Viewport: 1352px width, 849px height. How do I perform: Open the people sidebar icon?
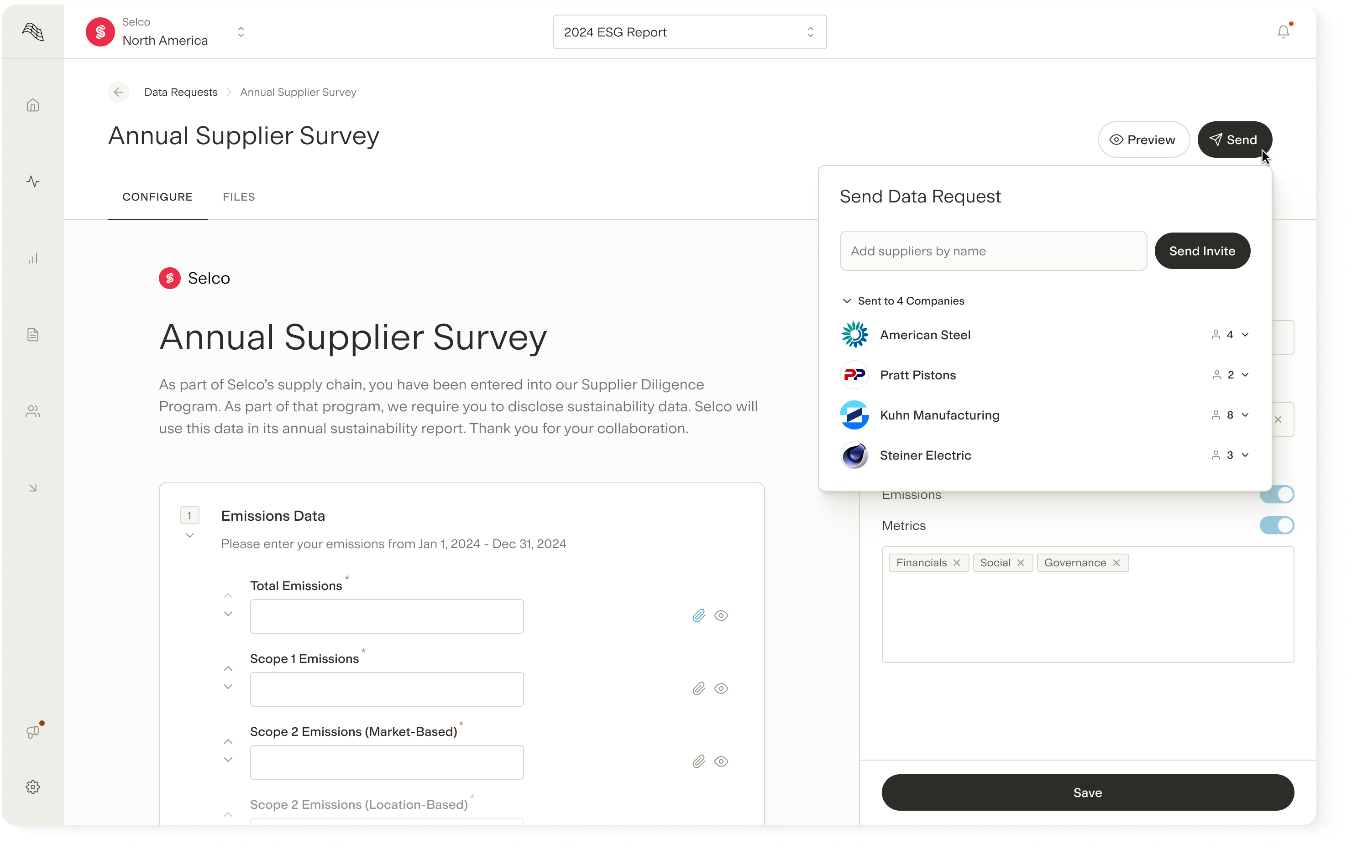coord(33,411)
